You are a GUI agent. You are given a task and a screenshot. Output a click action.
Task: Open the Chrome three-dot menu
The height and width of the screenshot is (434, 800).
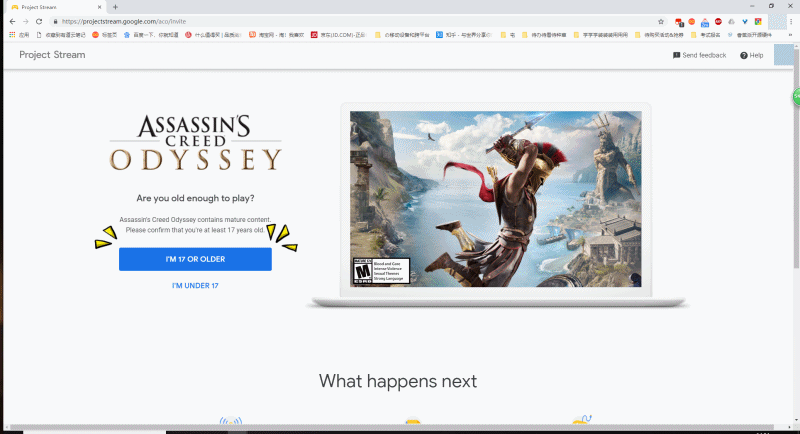pyautogui.click(x=791, y=21)
